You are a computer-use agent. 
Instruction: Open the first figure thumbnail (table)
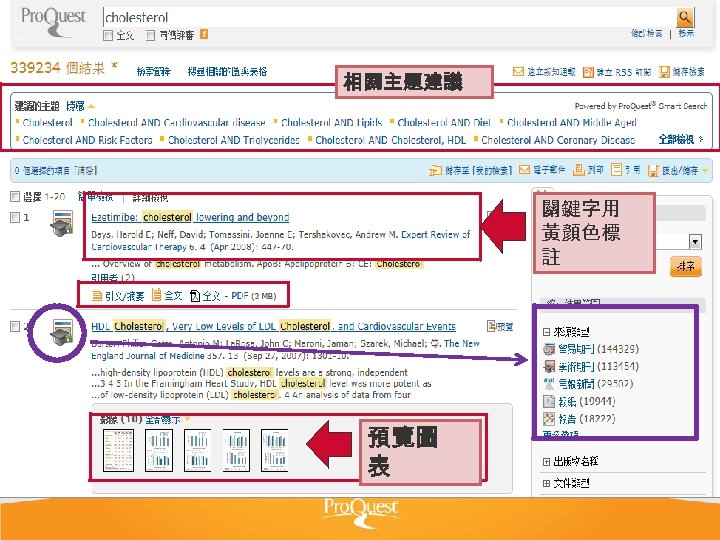(x=118, y=450)
